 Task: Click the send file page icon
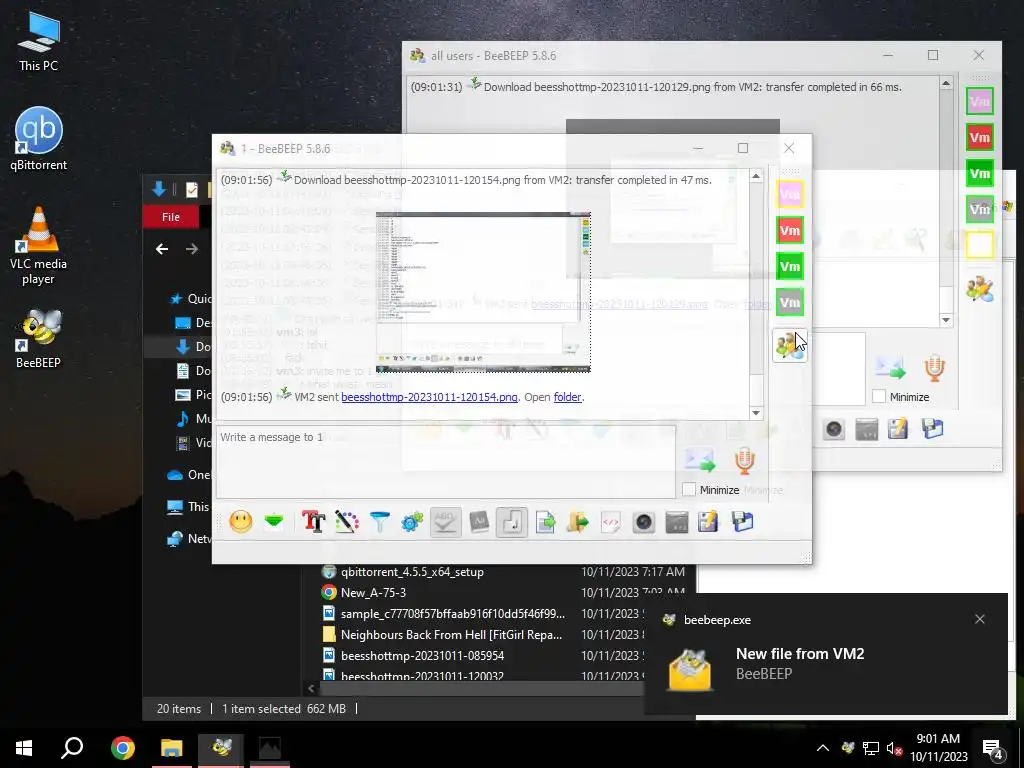coord(545,522)
